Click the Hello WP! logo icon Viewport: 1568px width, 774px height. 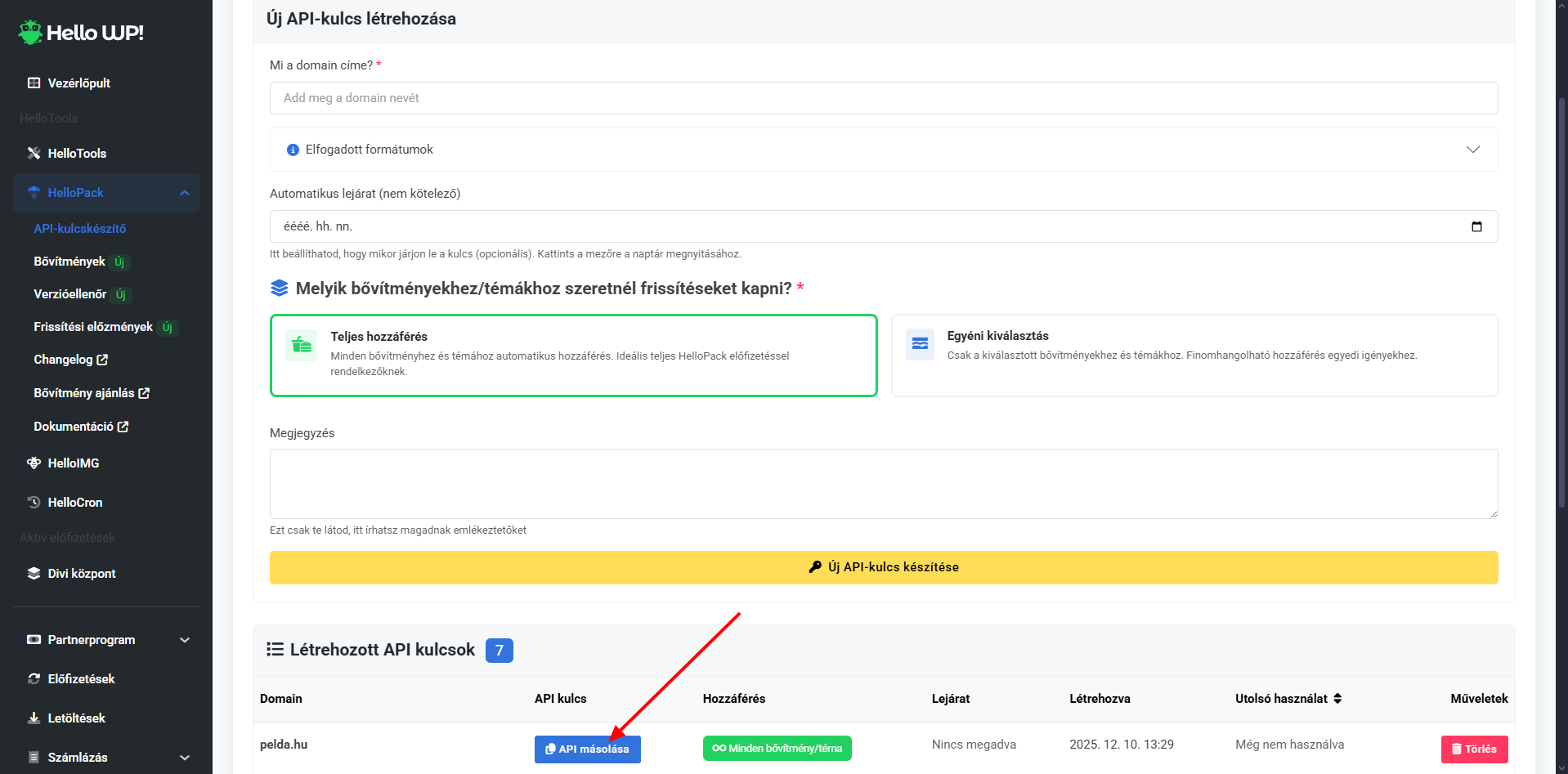tap(30, 33)
